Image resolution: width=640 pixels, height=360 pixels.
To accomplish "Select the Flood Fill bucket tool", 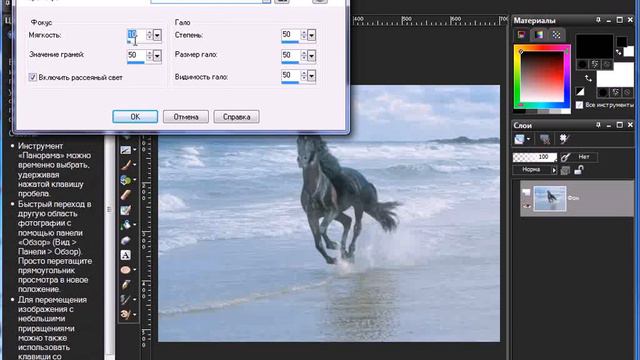I will tap(126, 224).
